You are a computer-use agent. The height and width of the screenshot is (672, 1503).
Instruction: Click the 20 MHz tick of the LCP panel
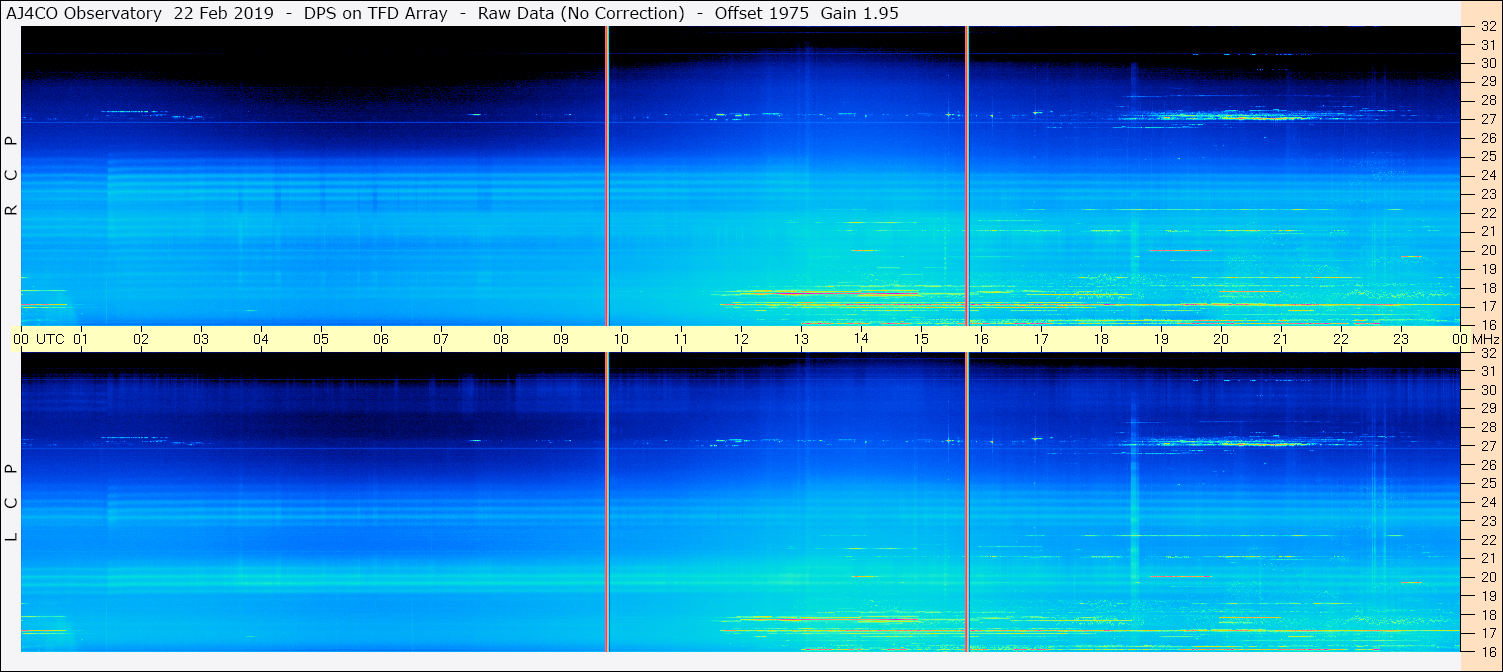[x=1487, y=577]
